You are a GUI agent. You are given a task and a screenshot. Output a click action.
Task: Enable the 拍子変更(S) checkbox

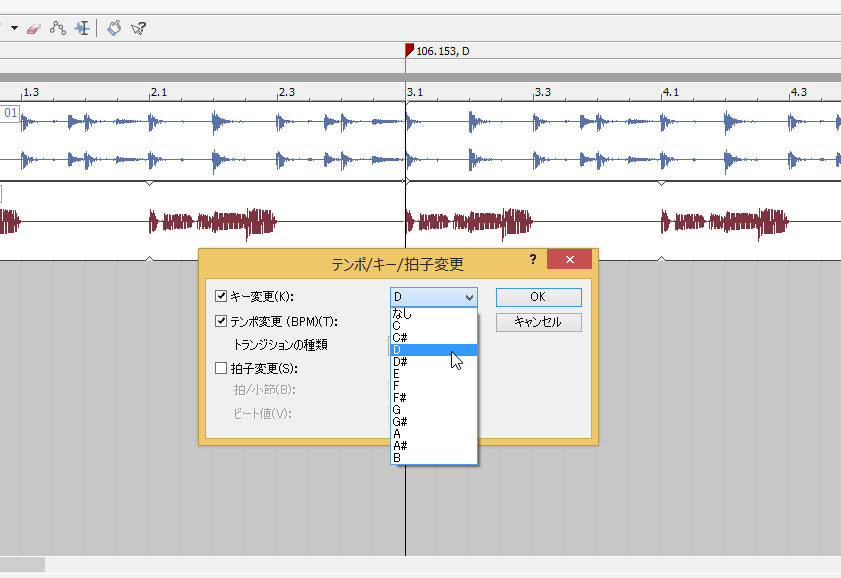pyautogui.click(x=220, y=368)
